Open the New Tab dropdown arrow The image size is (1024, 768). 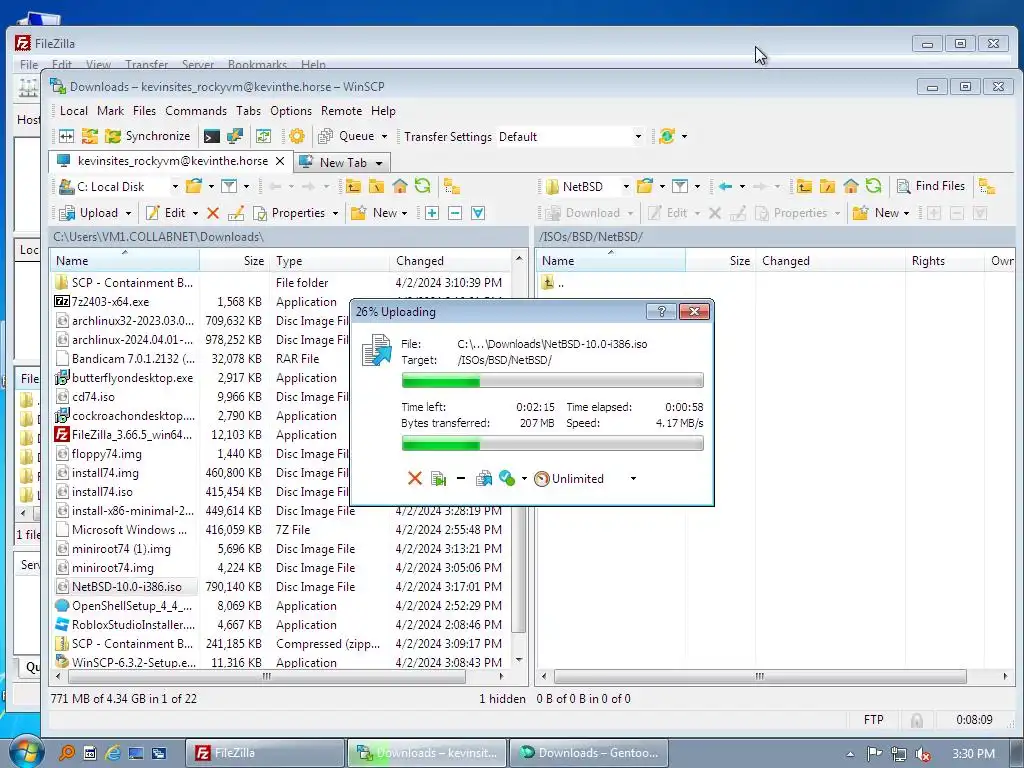click(379, 163)
